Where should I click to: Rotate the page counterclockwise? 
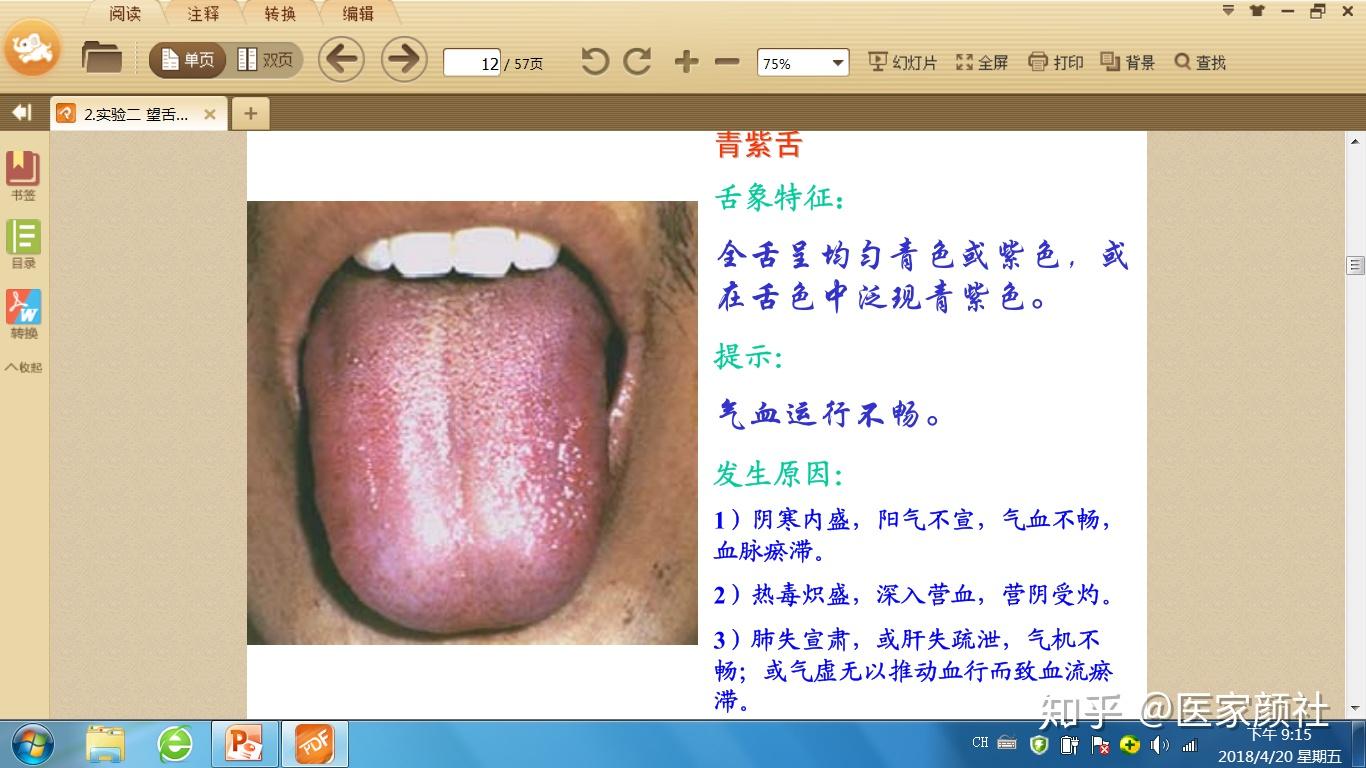pos(595,61)
